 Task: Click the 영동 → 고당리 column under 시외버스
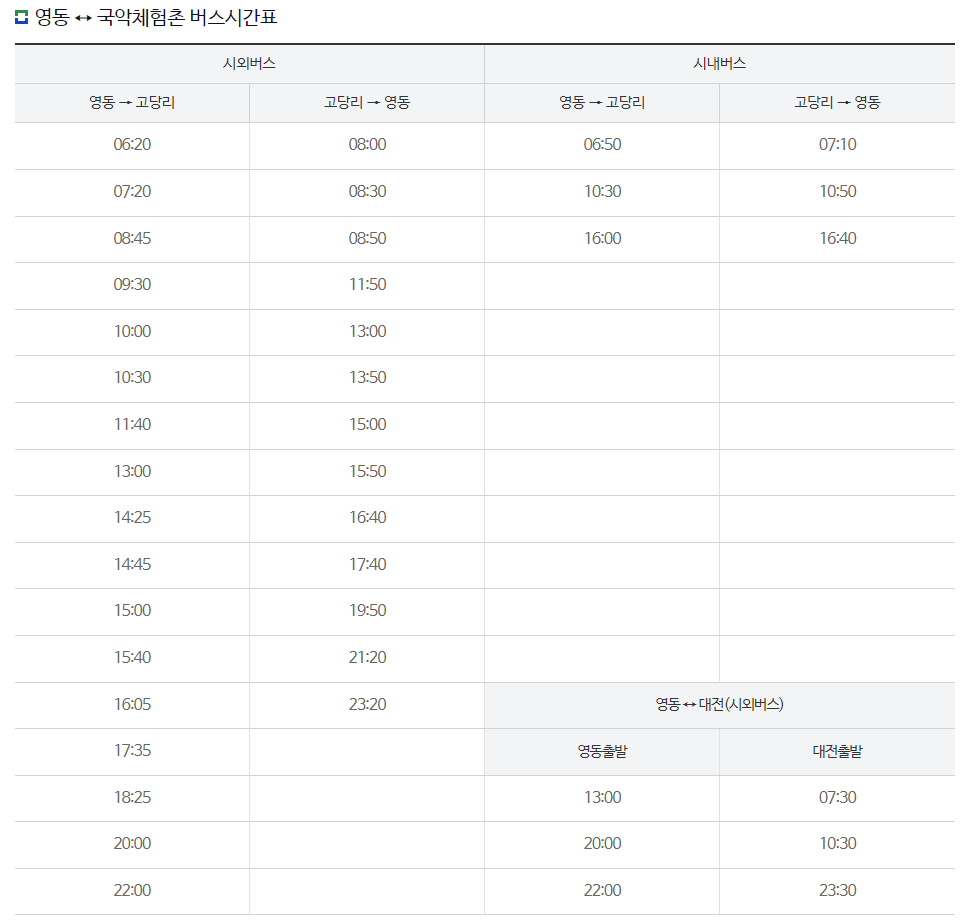(129, 102)
